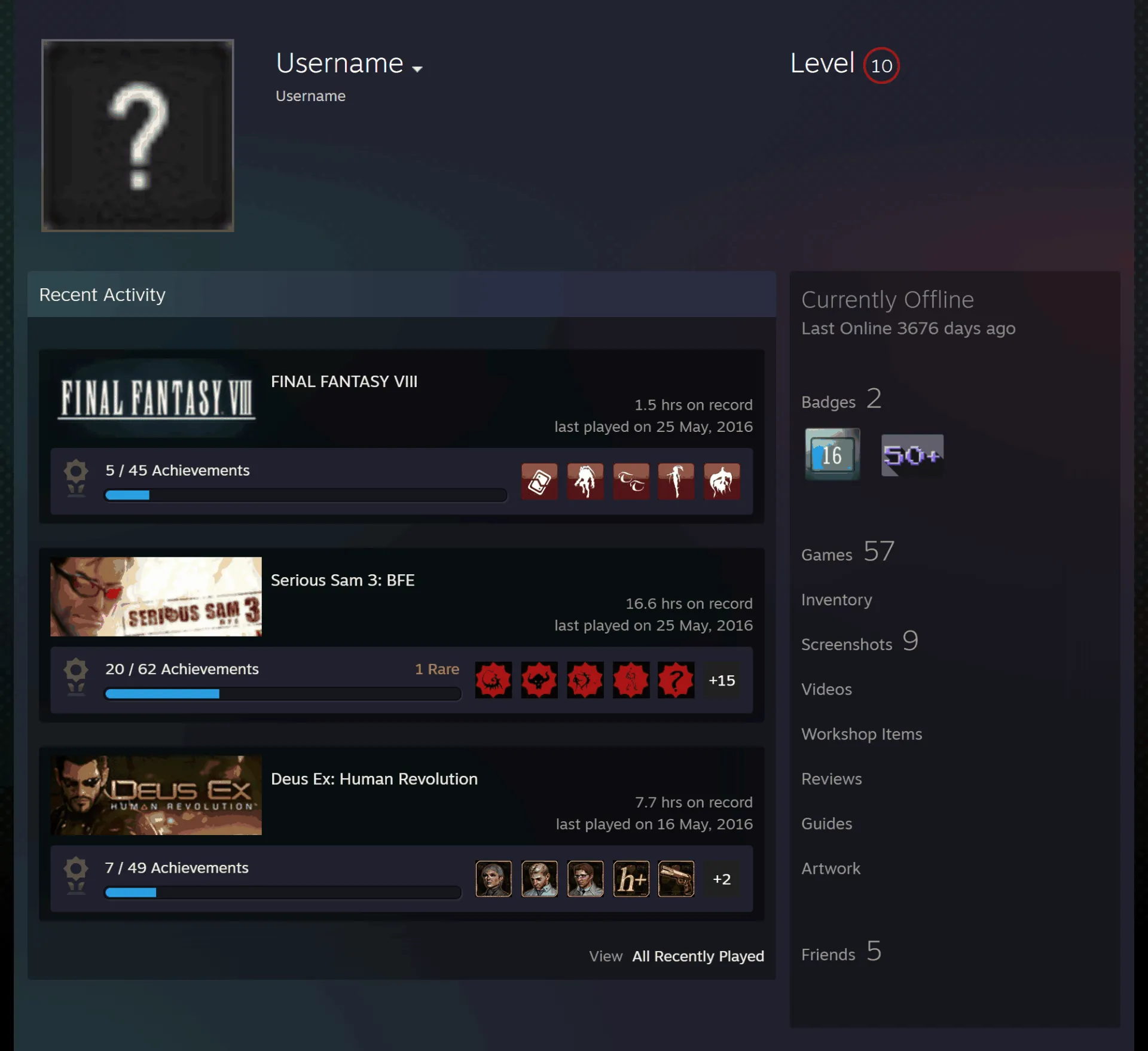
Task: Show the +2 more Deus Ex achievements
Action: pyautogui.click(x=722, y=879)
